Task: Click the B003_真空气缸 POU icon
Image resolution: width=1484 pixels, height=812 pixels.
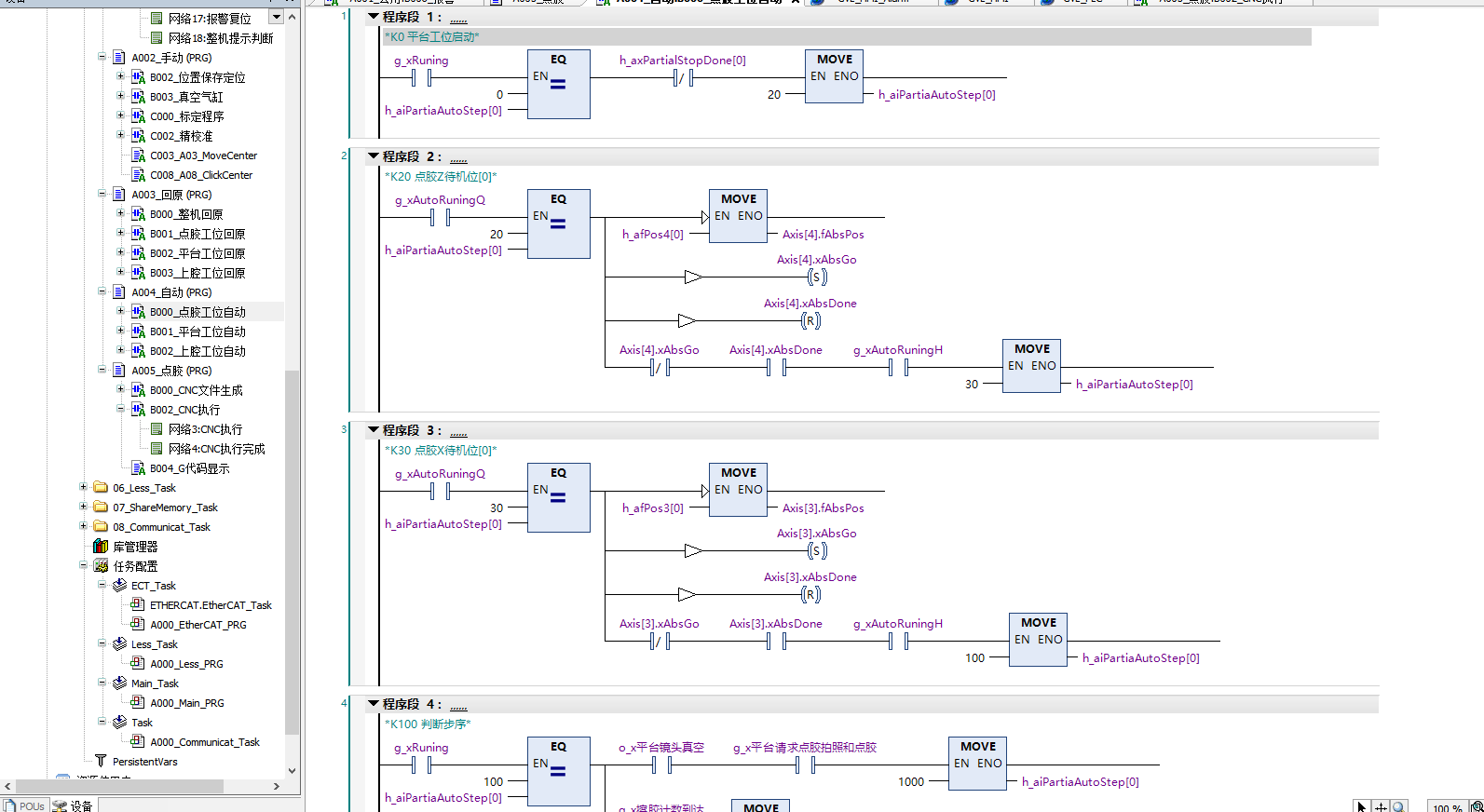Action: click(138, 97)
